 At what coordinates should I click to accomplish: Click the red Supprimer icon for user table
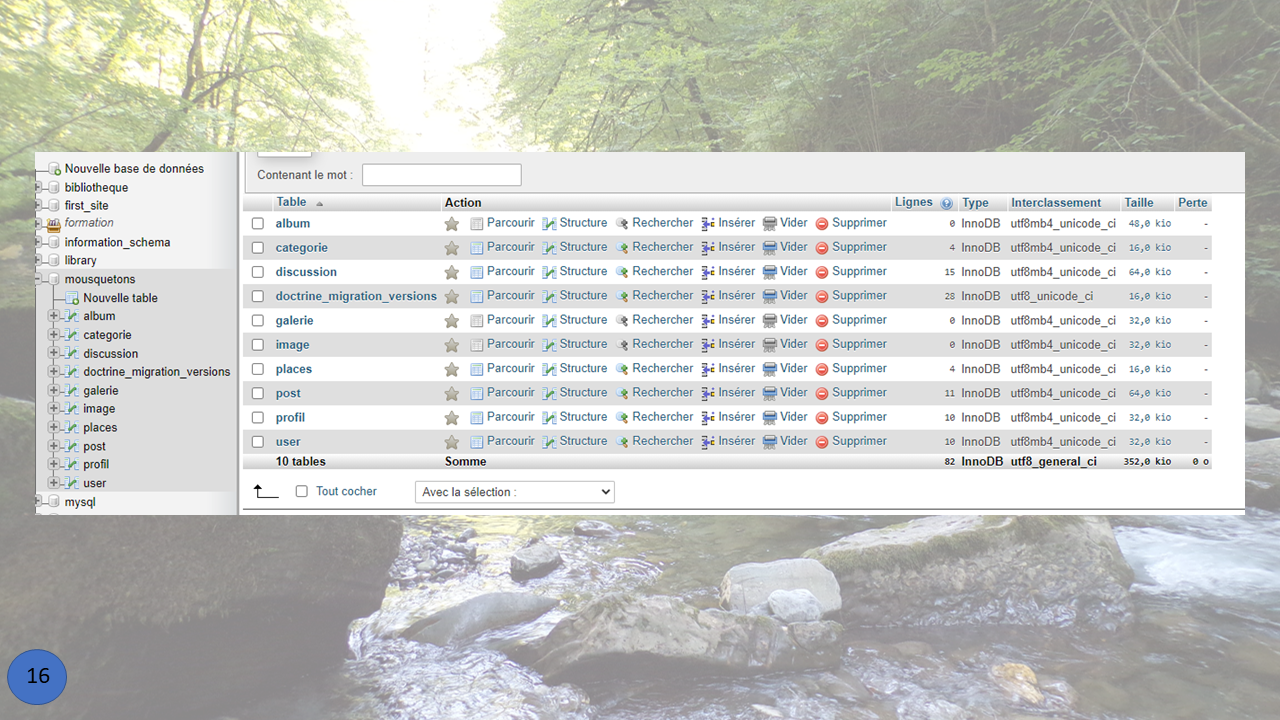point(822,442)
